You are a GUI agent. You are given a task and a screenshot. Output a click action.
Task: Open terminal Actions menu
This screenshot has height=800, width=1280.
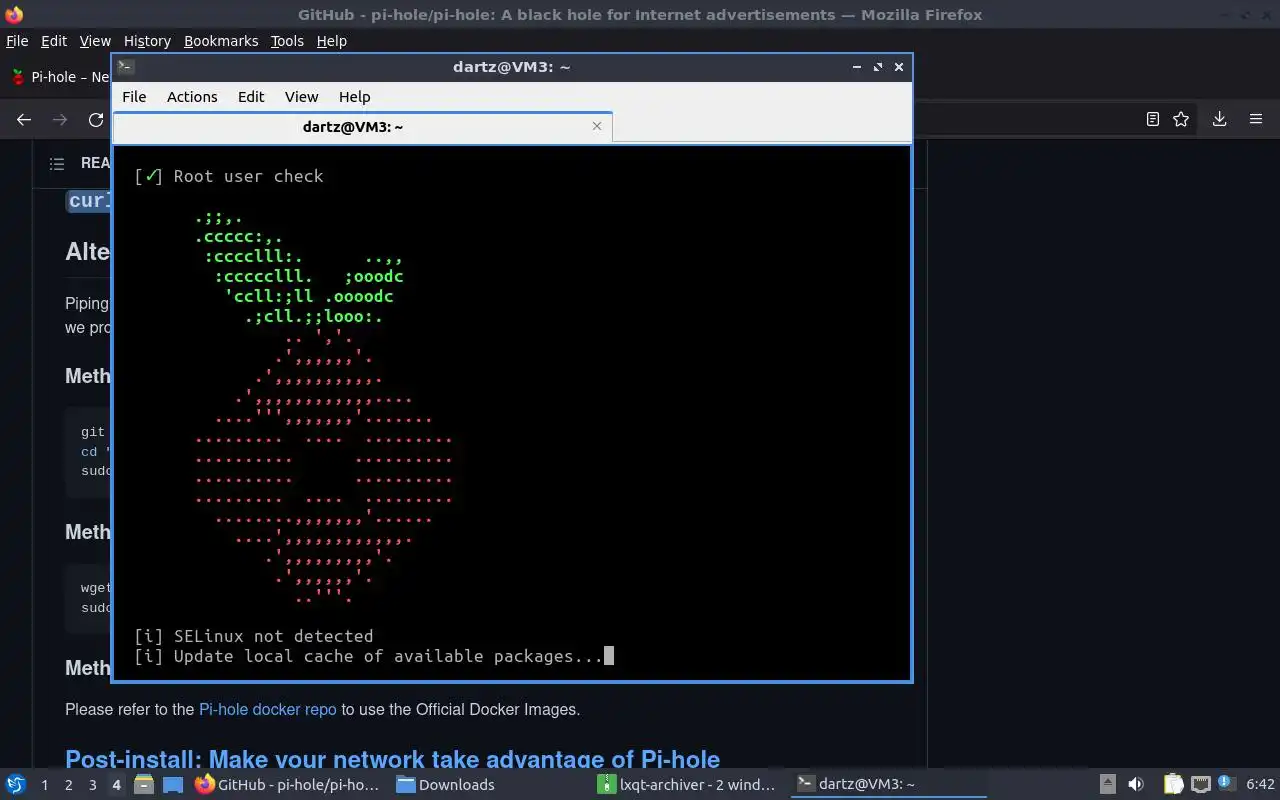click(192, 97)
